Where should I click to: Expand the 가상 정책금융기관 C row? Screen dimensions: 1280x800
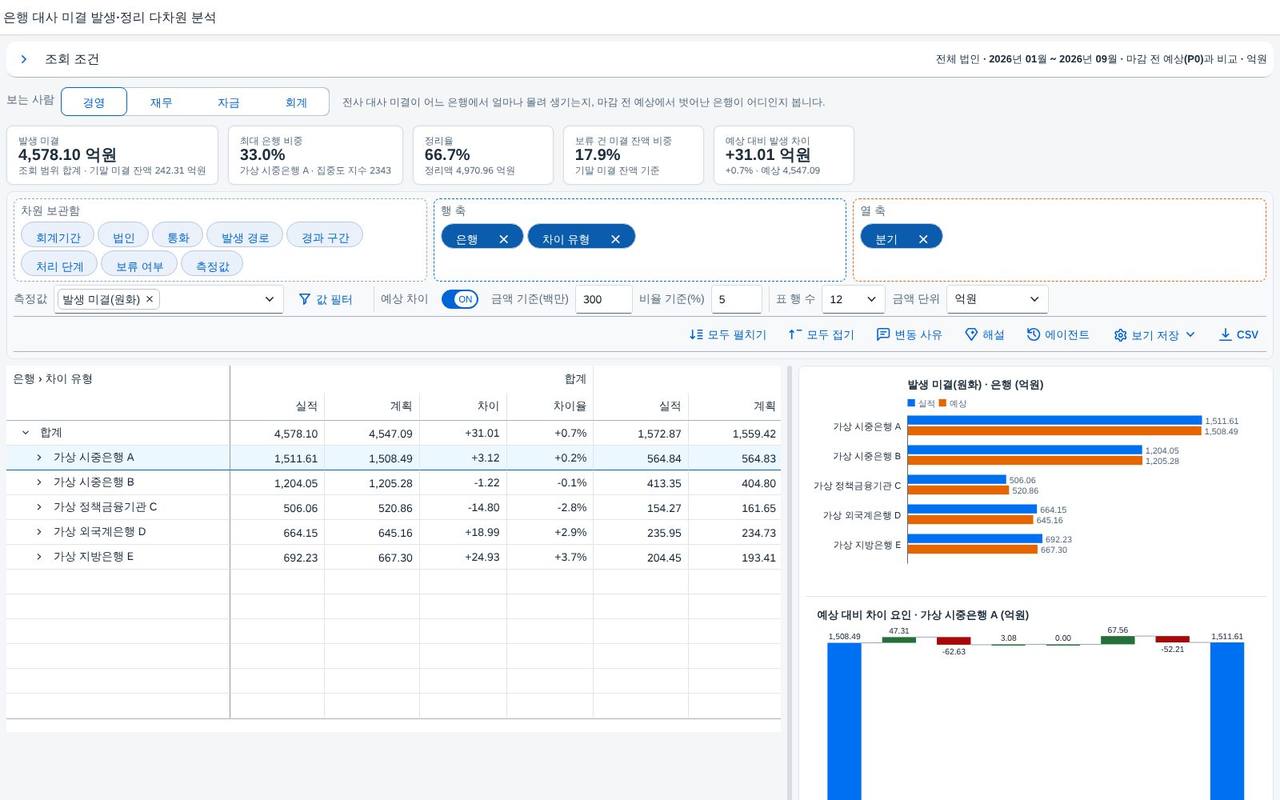point(39,507)
